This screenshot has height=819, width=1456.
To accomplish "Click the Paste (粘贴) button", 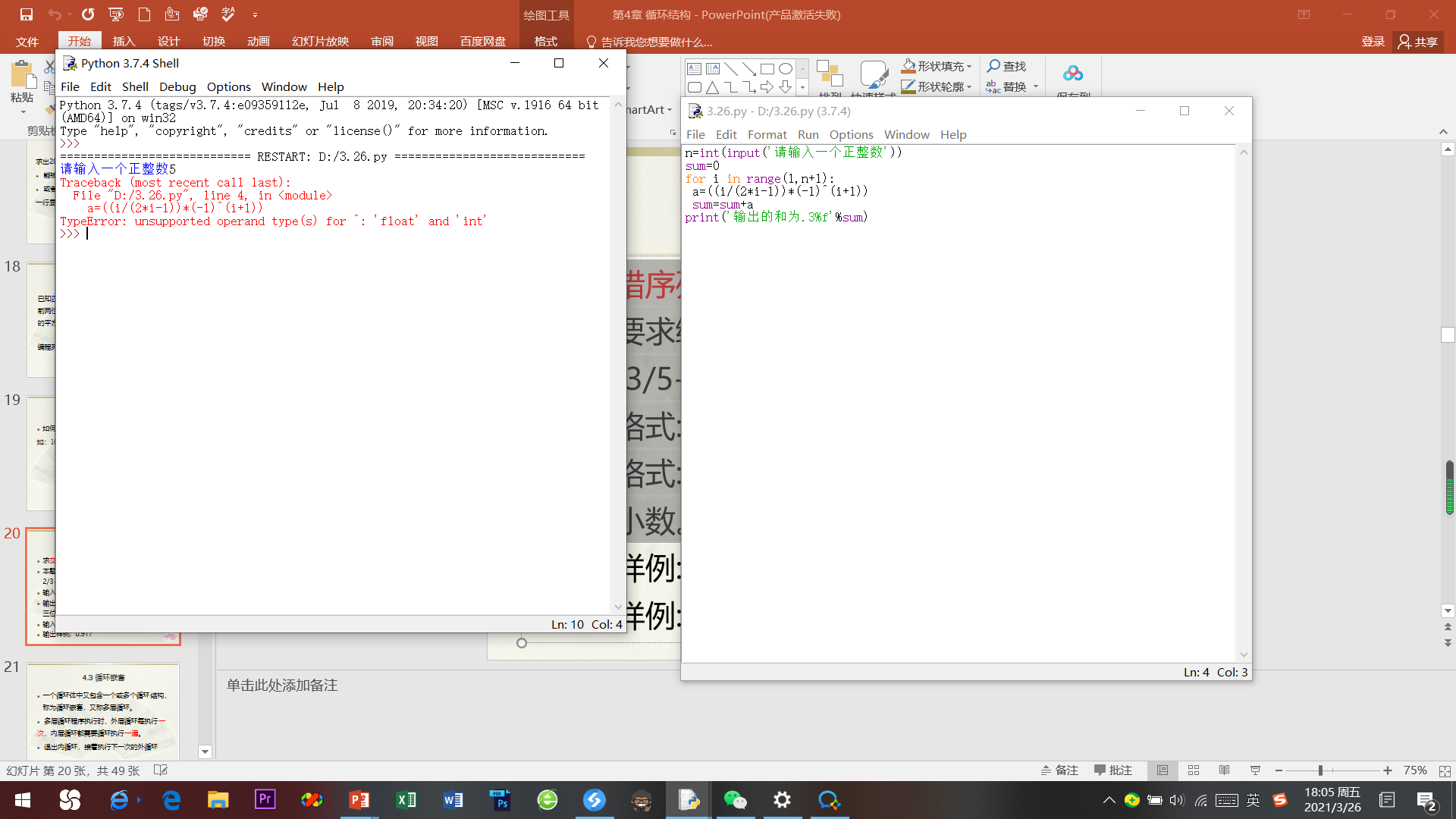I will 22,82.
